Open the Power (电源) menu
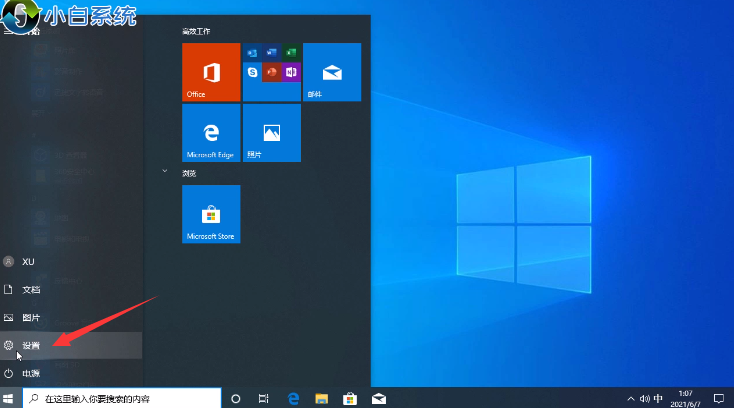The width and height of the screenshot is (734, 408). click(31, 373)
